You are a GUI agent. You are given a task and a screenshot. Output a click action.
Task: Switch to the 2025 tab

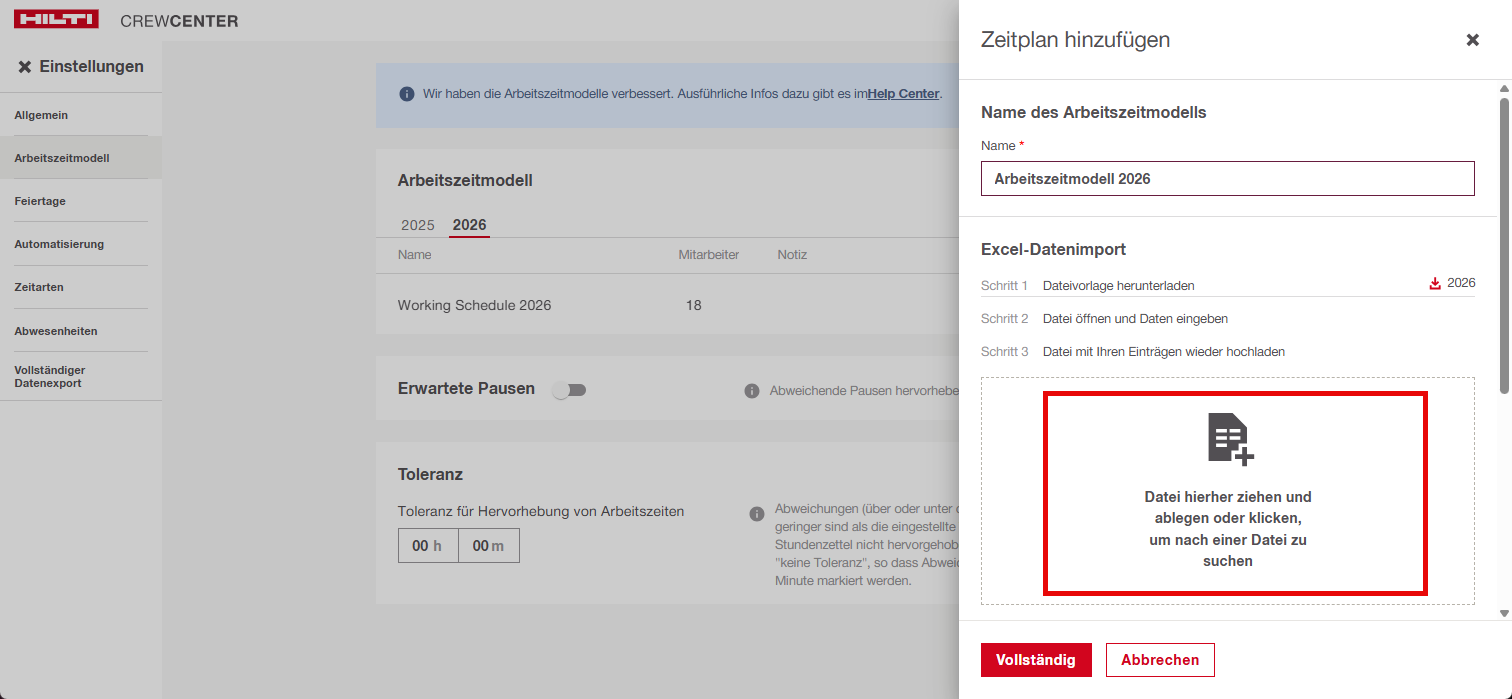pos(418,225)
